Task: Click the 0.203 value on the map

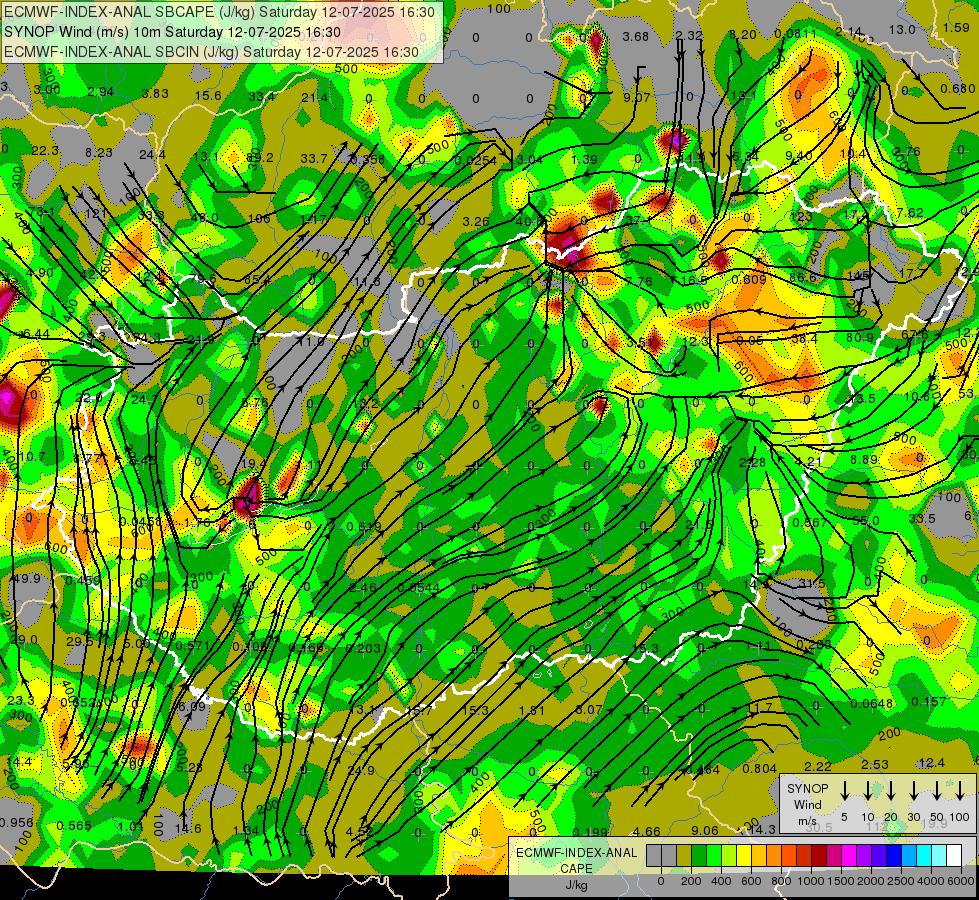Action: pos(363,648)
